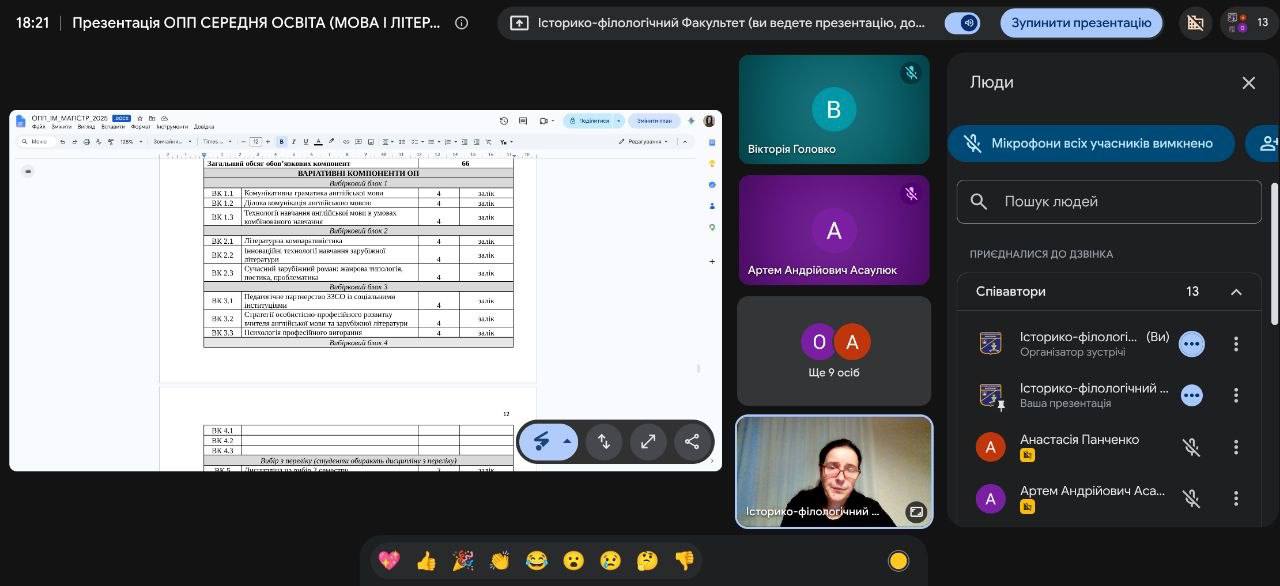Select the Вікторія Головко video tile
The height and width of the screenshot is (586, 1280).
point(834,109)
